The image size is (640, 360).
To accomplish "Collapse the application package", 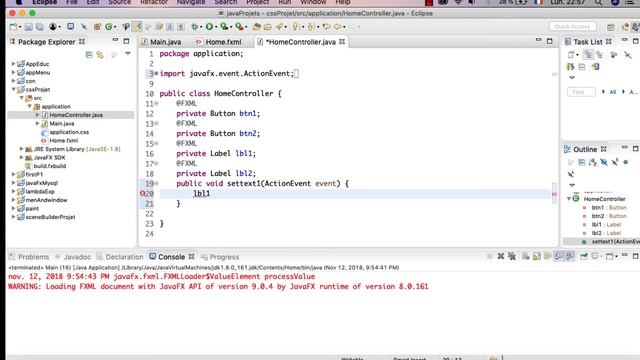I will (29, 106).
